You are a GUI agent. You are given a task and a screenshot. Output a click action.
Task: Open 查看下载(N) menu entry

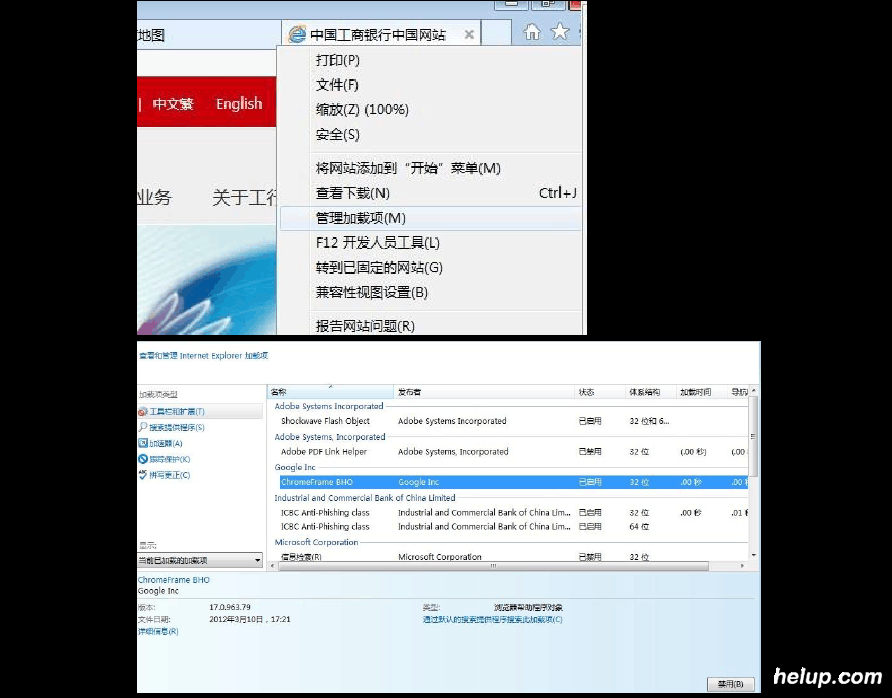[352, 193]
